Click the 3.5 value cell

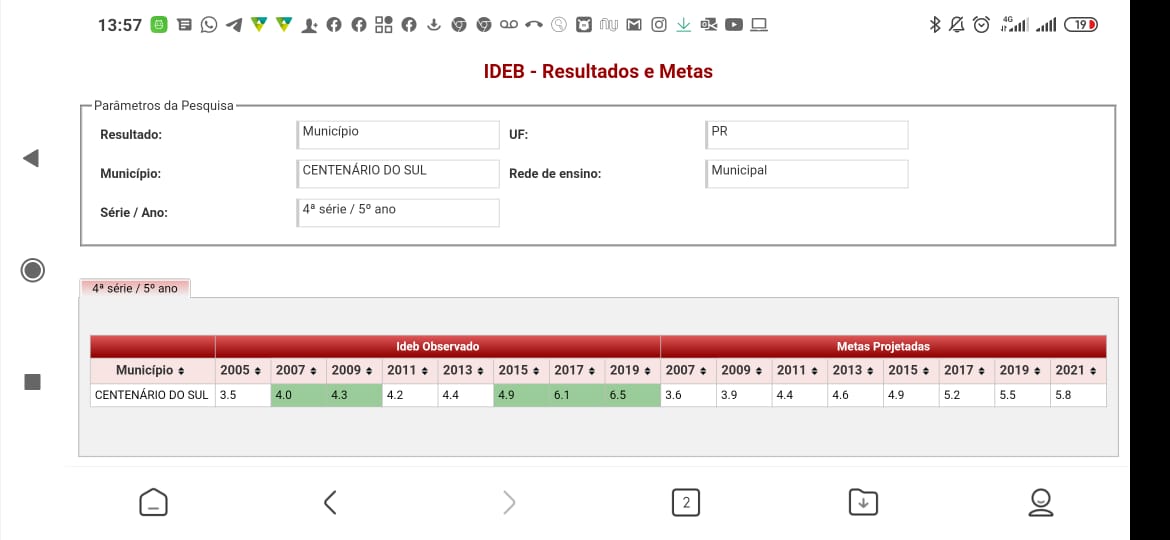tap(243, 395)
